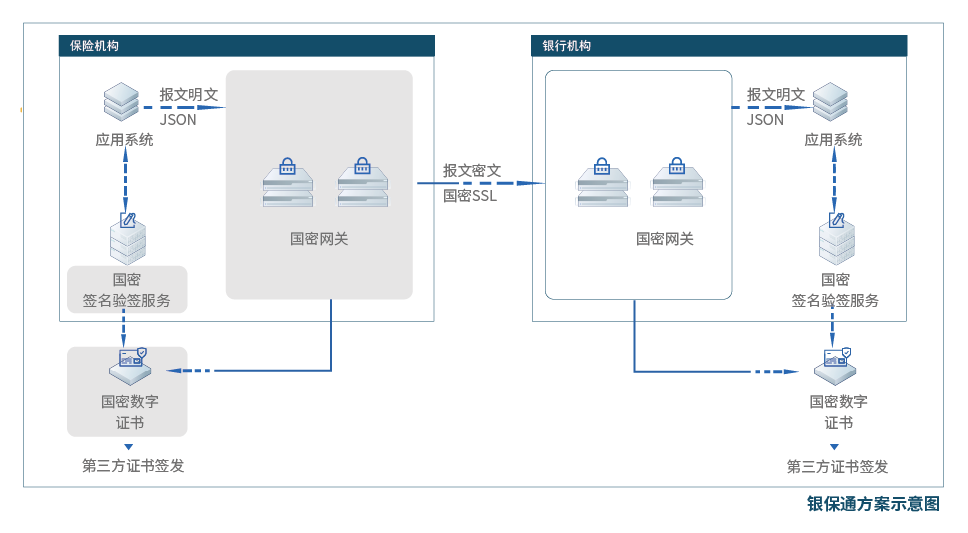Select the 报文密文 label between institutions
Image resolution: width=968 pixels, height=533 pixels.
coord(472,170)
